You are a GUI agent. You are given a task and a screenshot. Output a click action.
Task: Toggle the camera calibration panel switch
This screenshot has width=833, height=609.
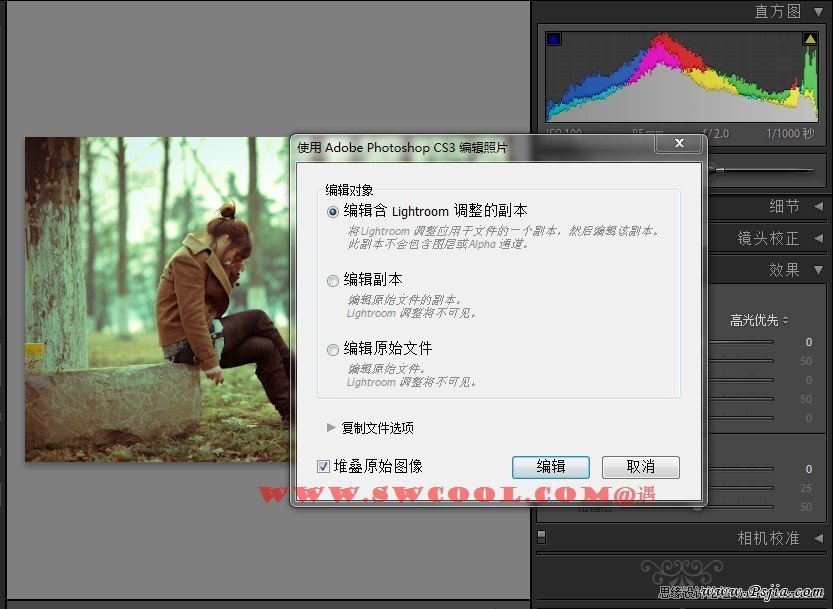coord(541,537)
